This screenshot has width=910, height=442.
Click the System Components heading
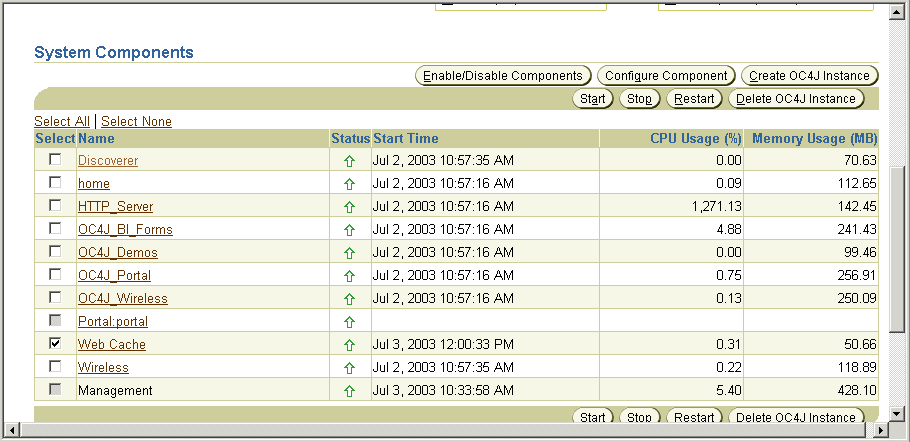coord(114,52)
